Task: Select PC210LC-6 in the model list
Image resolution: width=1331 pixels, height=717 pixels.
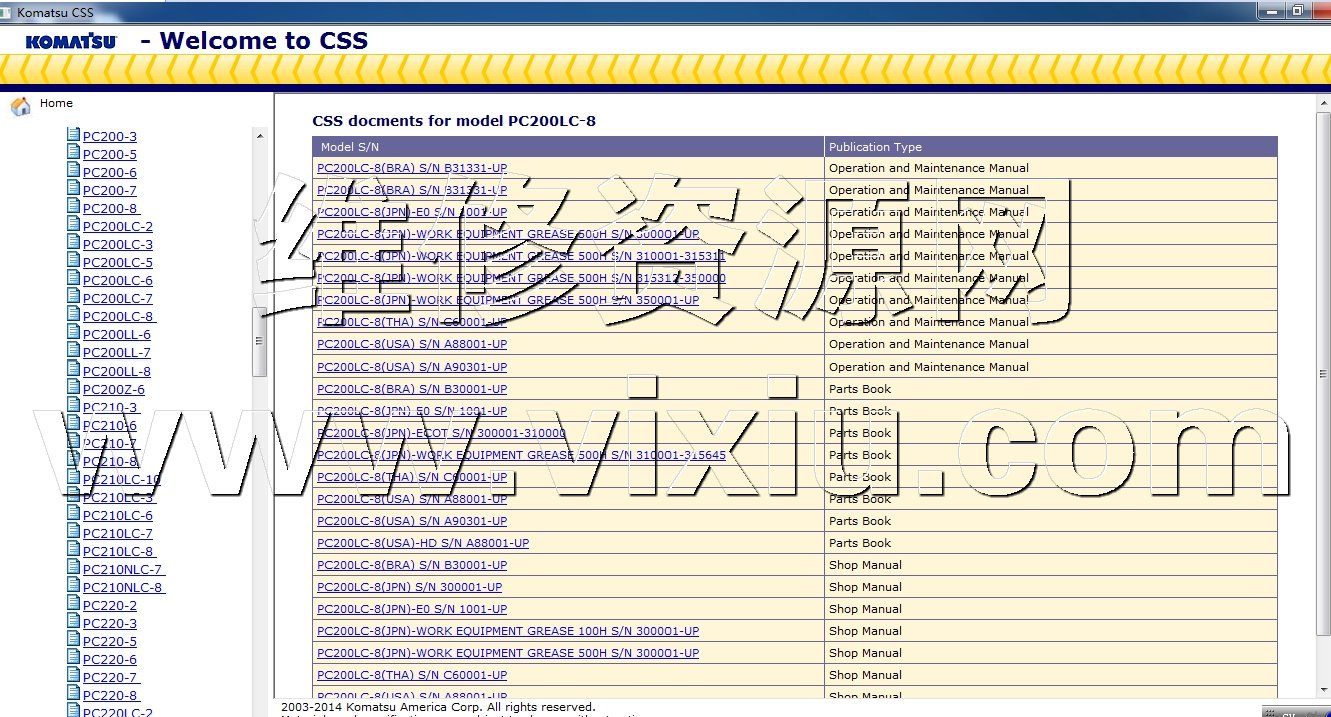Action: 117,516
